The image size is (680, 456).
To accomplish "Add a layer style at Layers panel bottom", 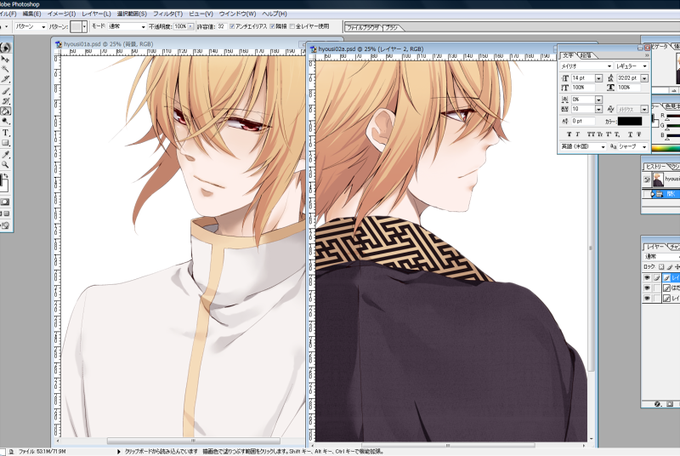I will (657, 404).
